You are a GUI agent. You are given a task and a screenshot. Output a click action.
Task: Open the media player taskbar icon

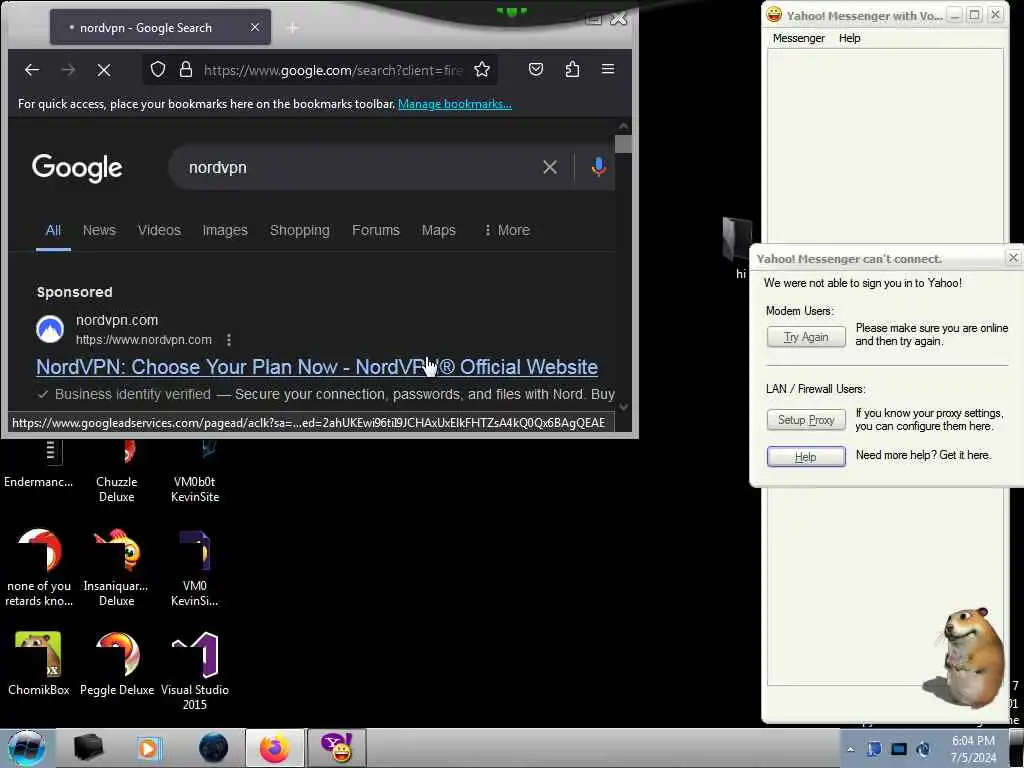(x=149, y=748)
